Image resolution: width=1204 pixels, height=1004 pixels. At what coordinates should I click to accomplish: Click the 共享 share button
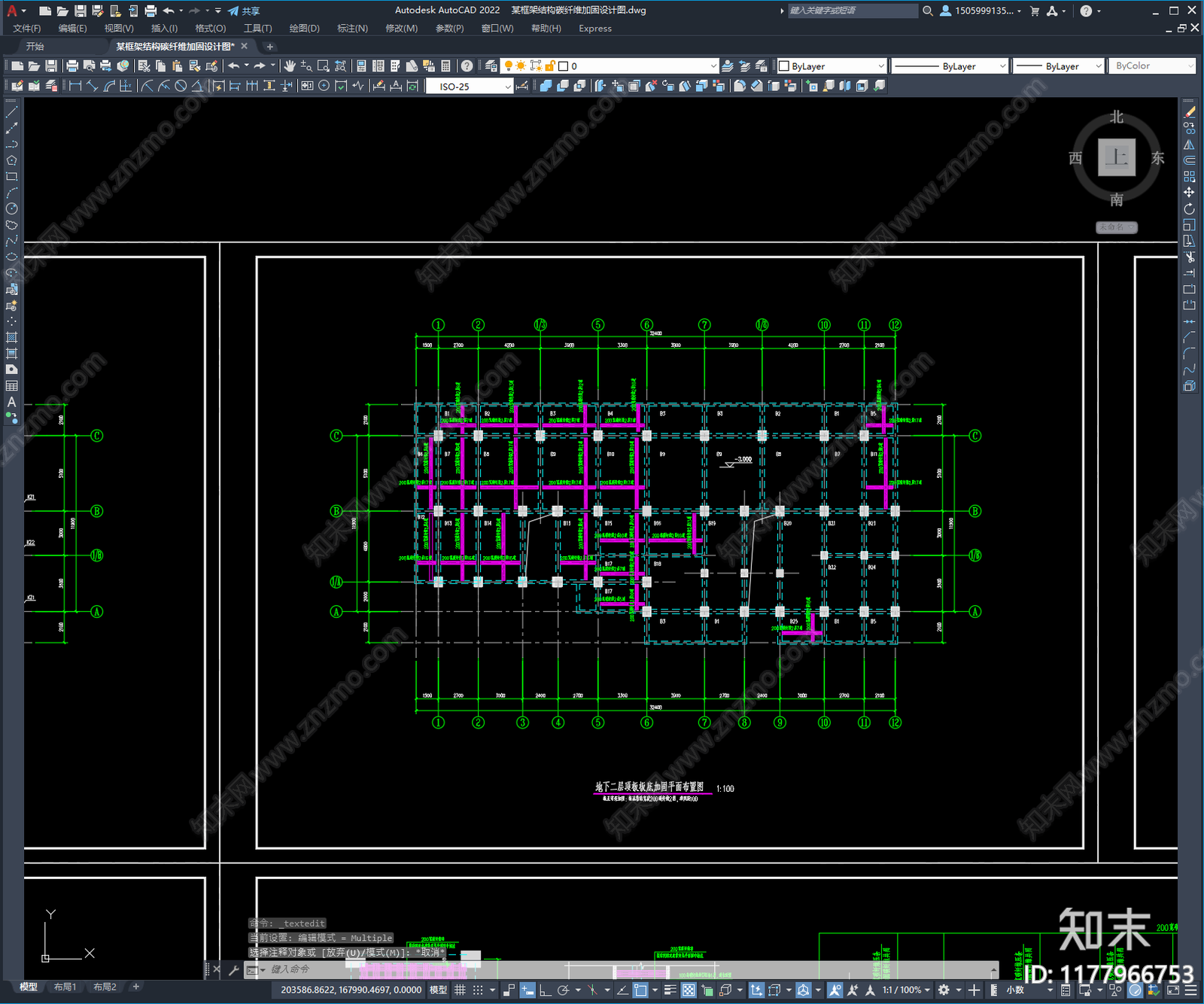pyautogui.click(x=244, y=11)
